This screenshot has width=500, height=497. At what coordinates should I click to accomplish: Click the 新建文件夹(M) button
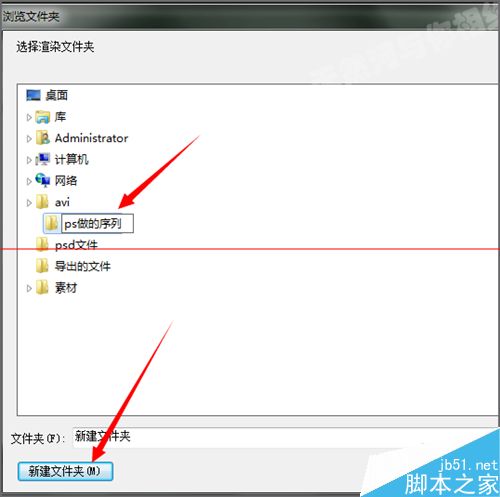pyautogui.click(x=65, y=471)
